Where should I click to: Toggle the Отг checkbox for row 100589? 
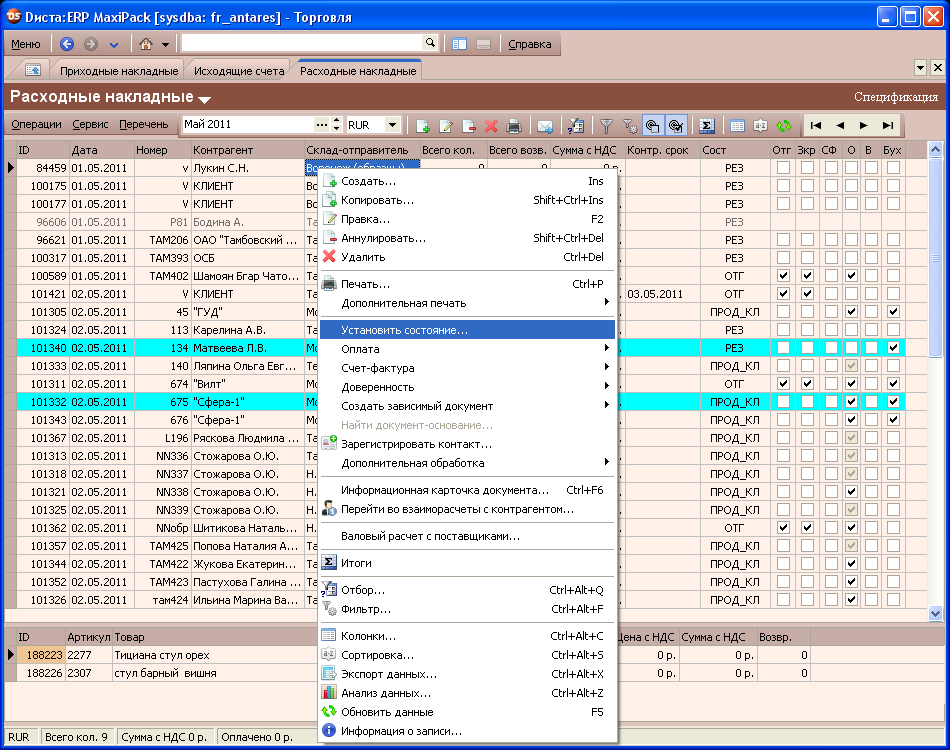tap(783, 275)
